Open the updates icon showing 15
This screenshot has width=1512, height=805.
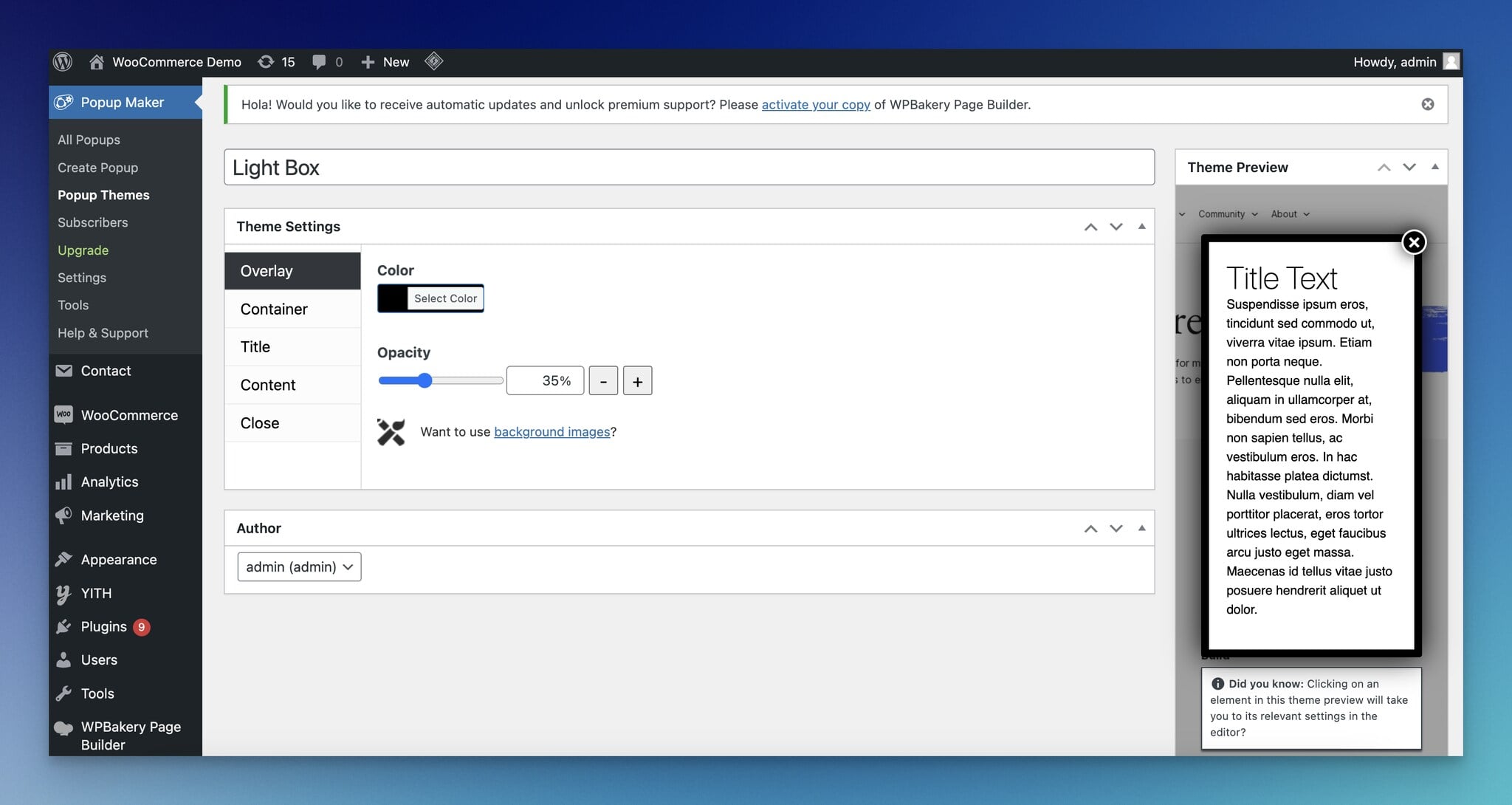pyautogui.click(x=266, y=62)
